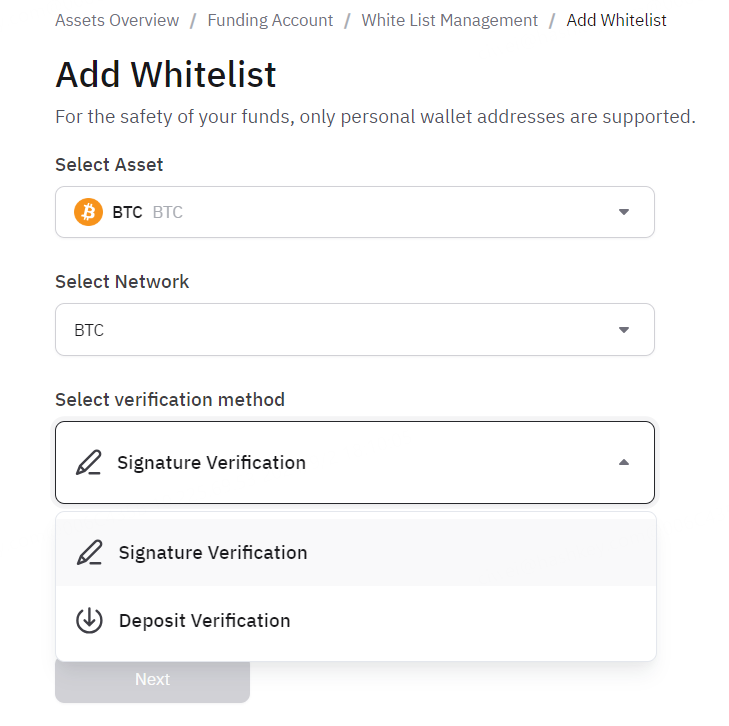
Task: Navigate to White List Management breadcrumb
Action: (450, 20)
